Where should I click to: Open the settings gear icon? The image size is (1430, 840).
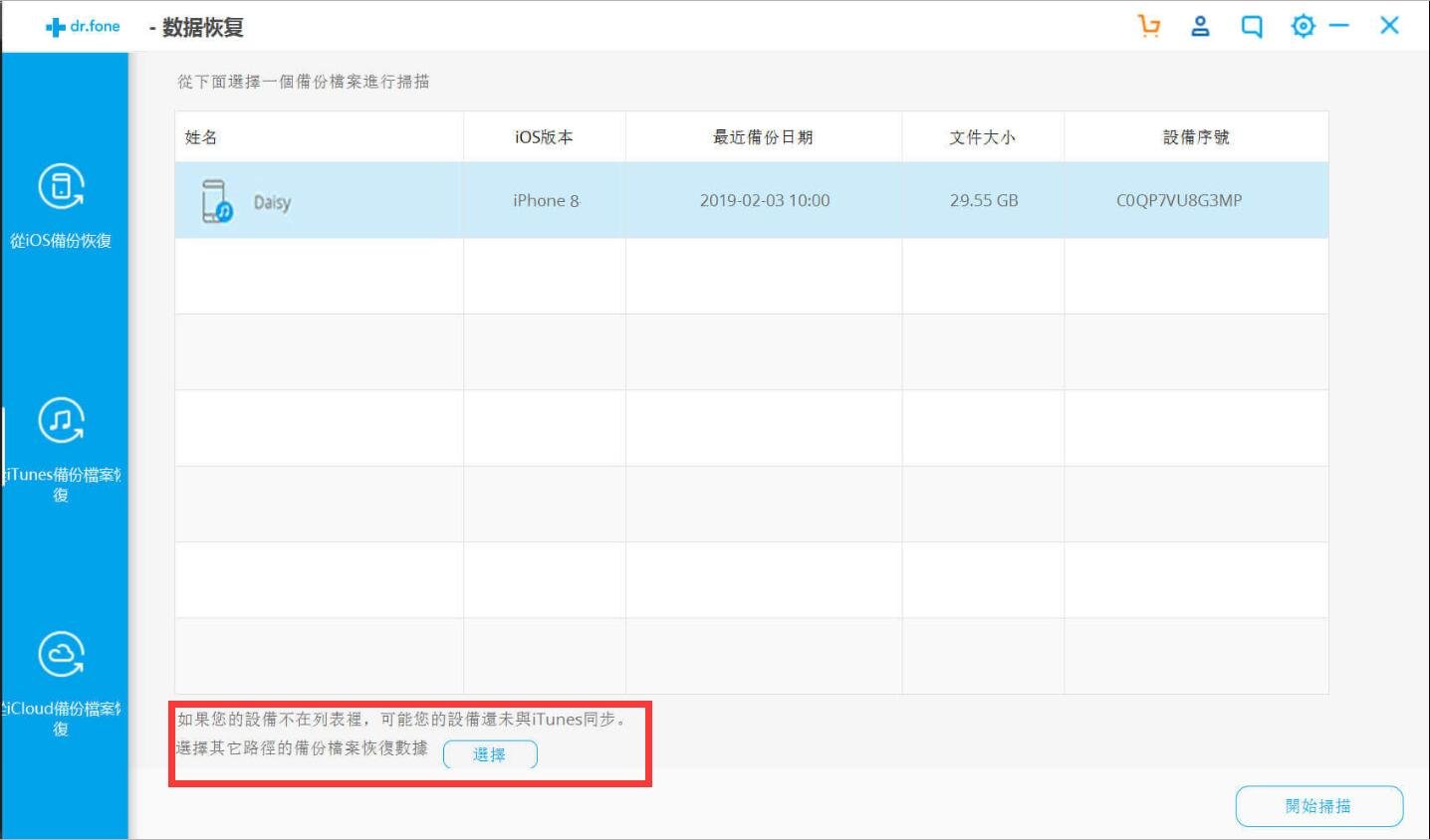pos(1303,26)
